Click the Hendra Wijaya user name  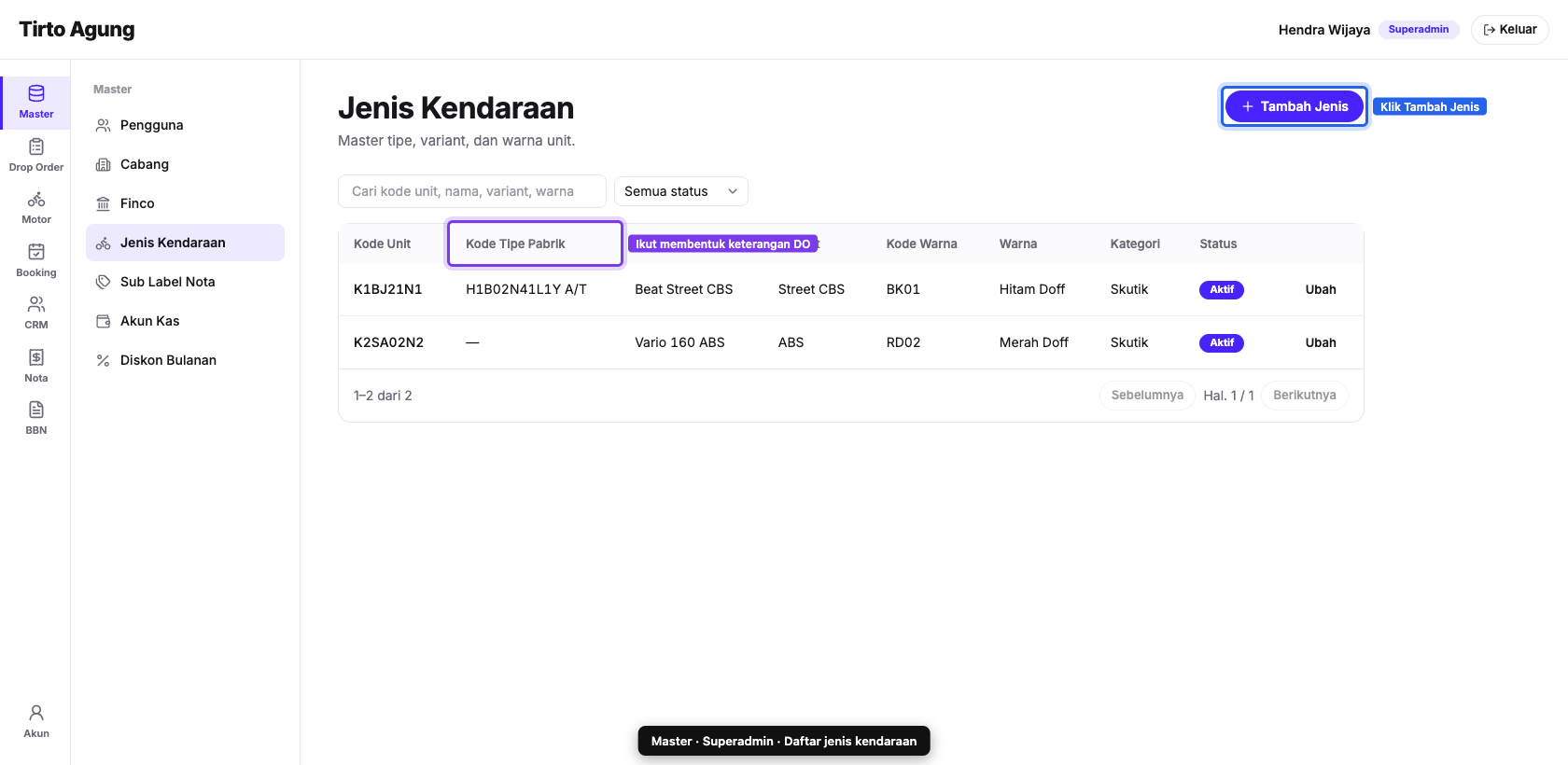click(x=1324, y=30)
